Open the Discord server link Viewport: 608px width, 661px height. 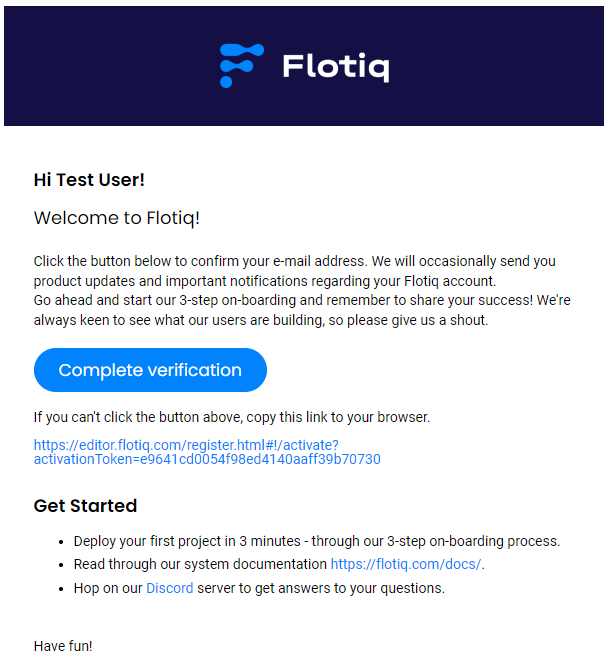pos(169,588)
